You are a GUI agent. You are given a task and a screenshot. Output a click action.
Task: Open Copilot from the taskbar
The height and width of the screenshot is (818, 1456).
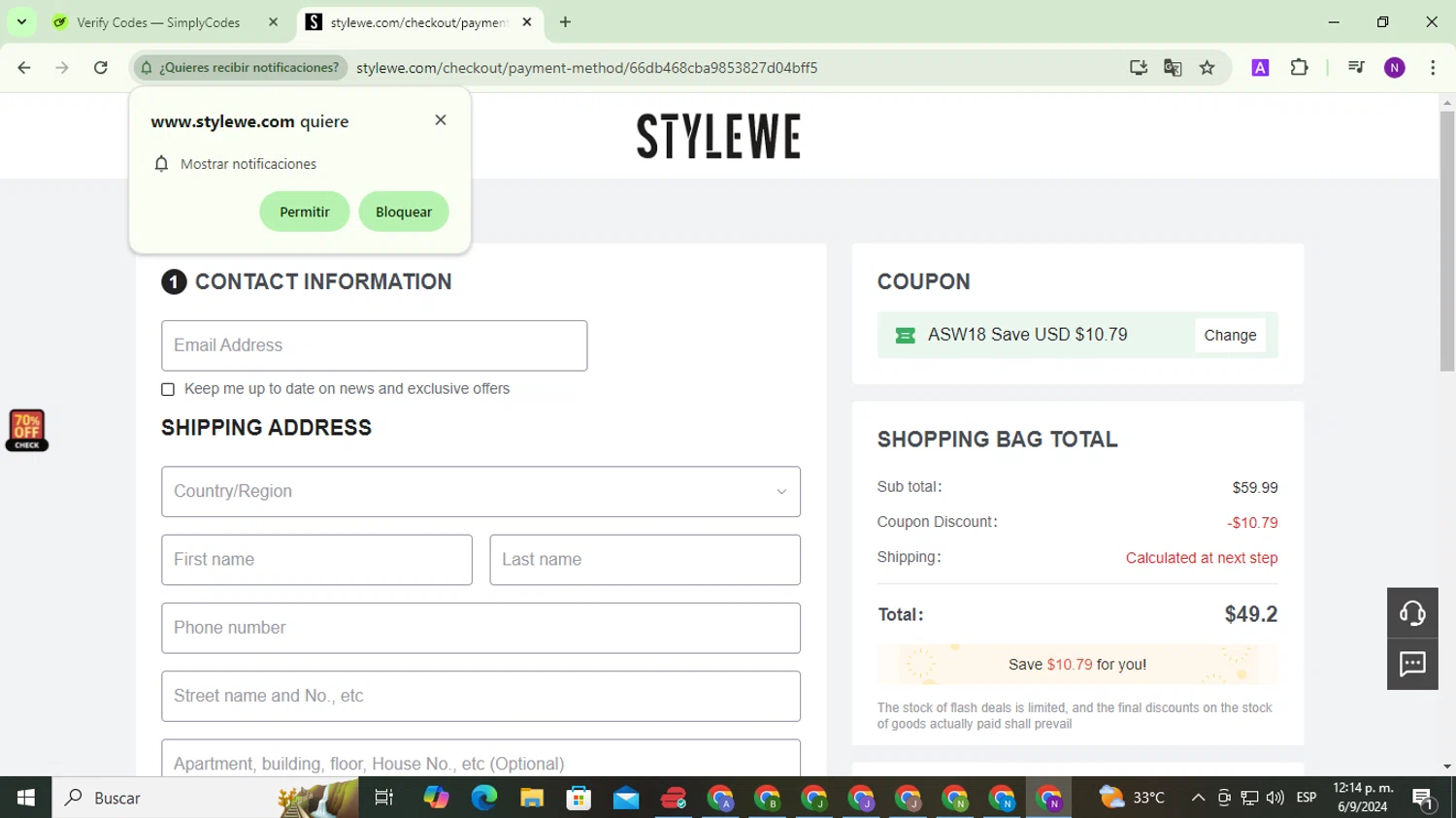(436, 798)
